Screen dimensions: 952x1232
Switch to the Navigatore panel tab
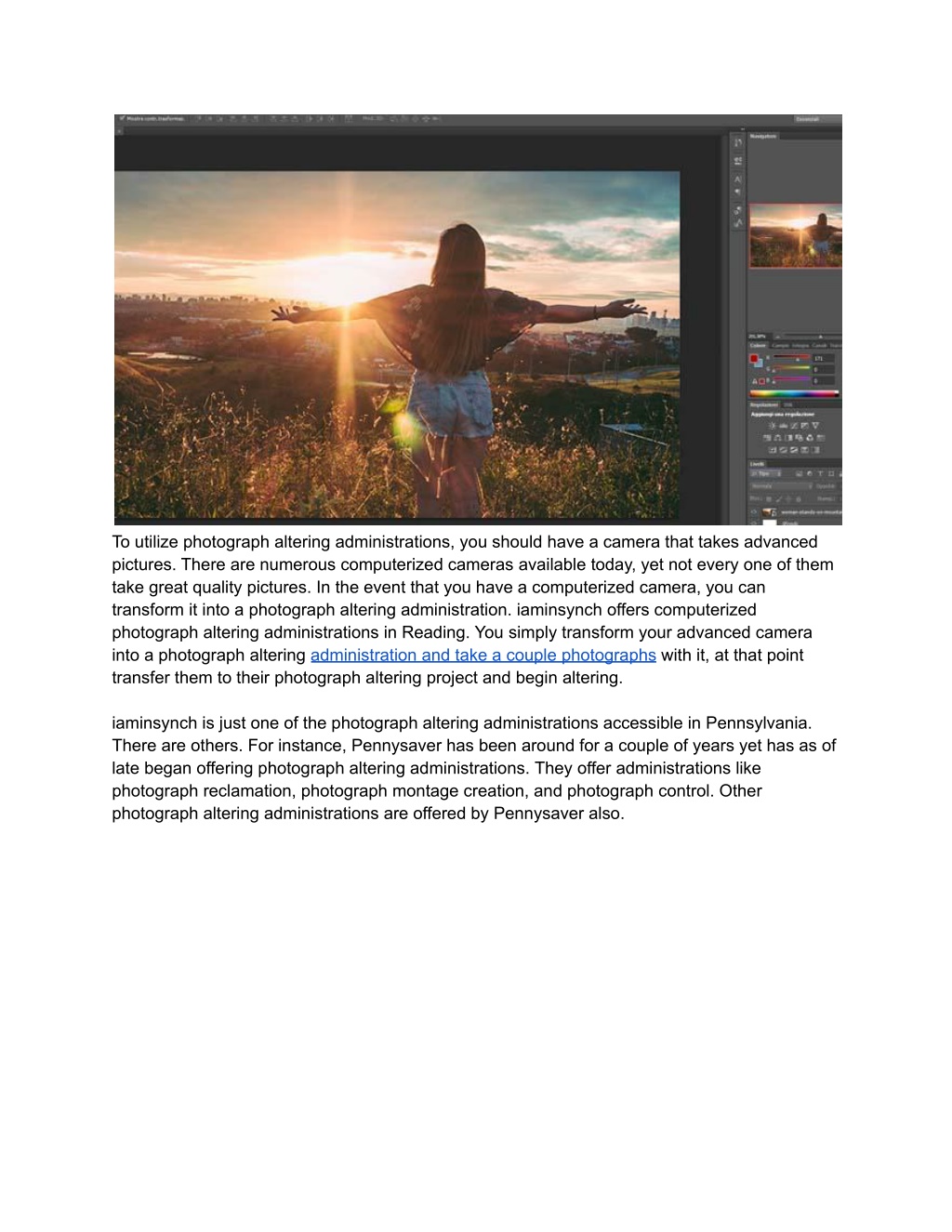coord(763,137)
